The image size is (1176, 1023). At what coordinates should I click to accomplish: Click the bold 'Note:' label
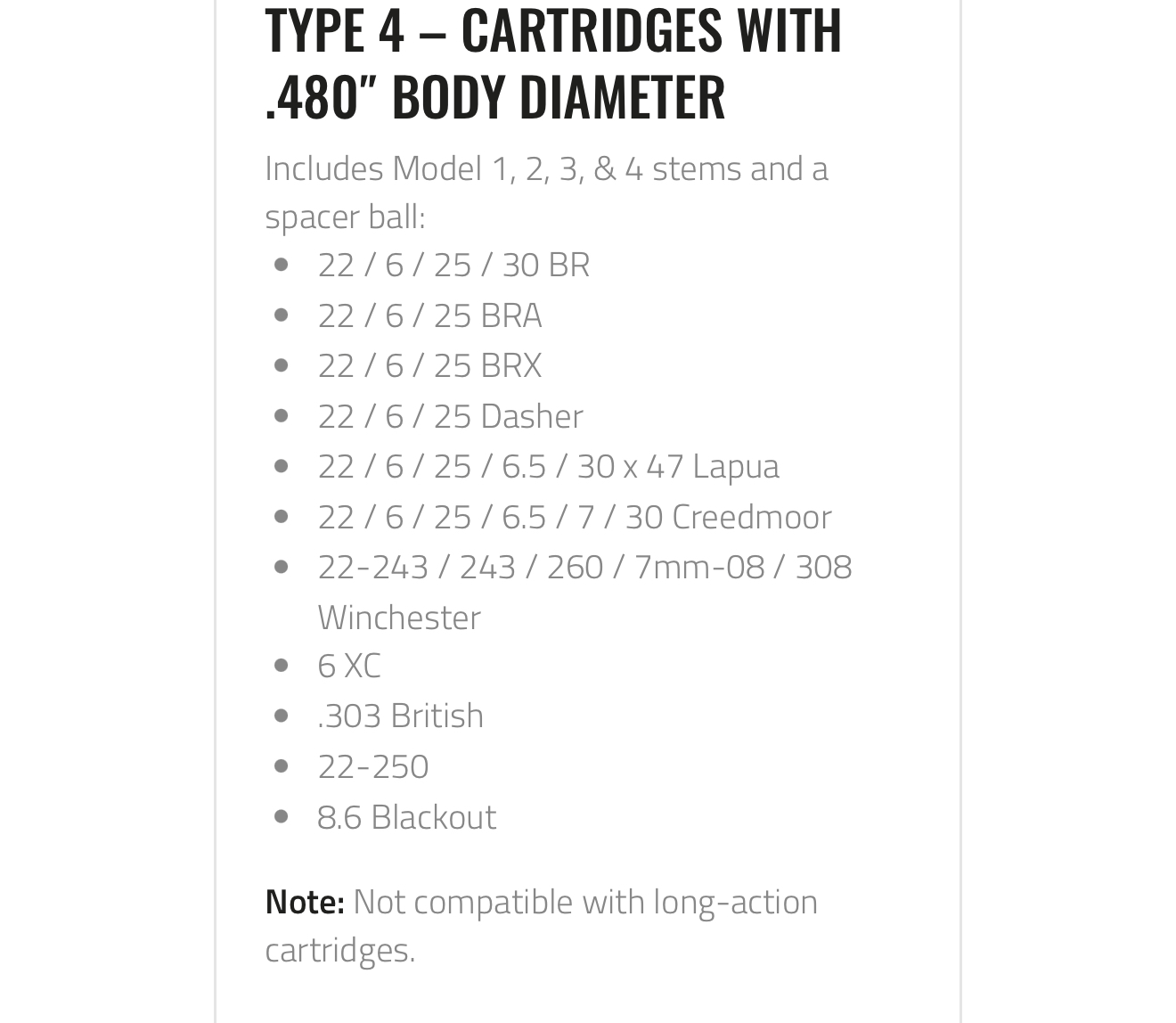(305, 902)
